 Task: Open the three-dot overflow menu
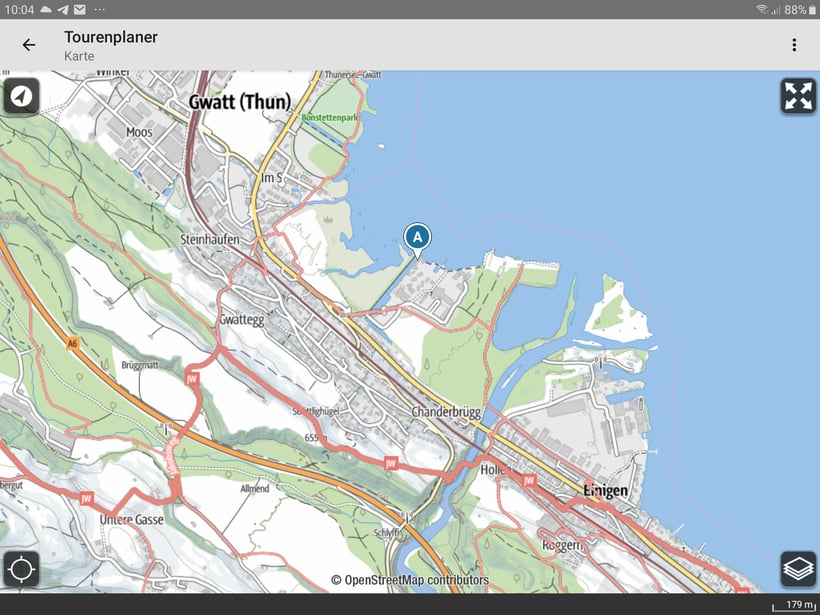pyautogui.click(x=794, y=45)
